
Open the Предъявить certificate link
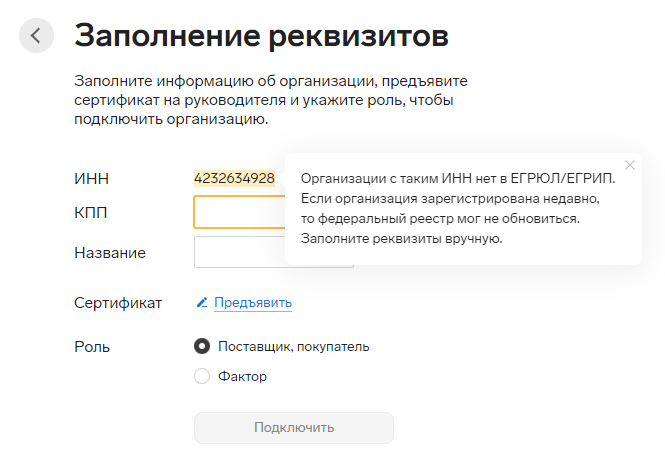pos(253,302)
